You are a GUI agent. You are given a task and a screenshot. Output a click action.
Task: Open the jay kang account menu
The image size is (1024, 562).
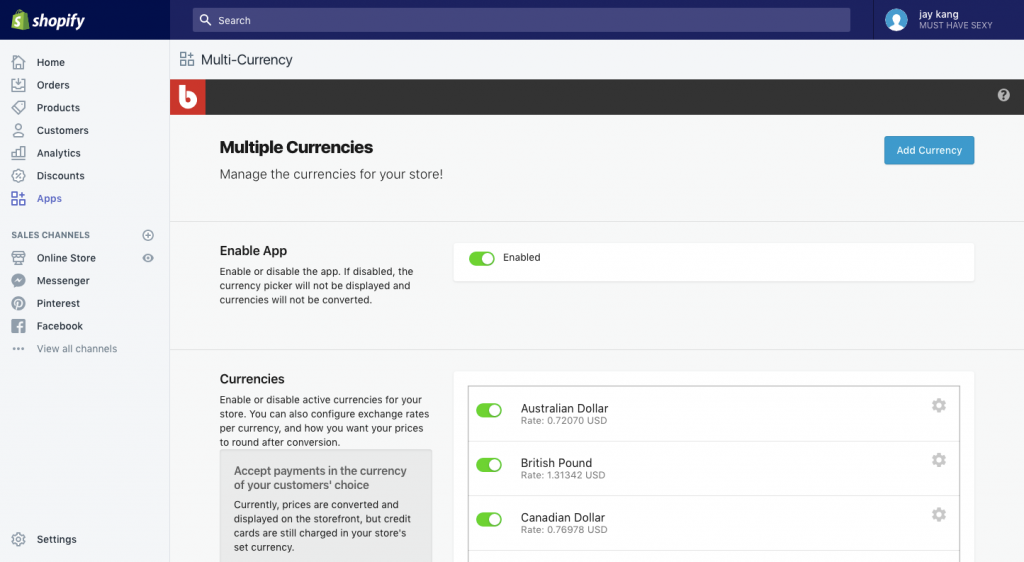point(954,20)
